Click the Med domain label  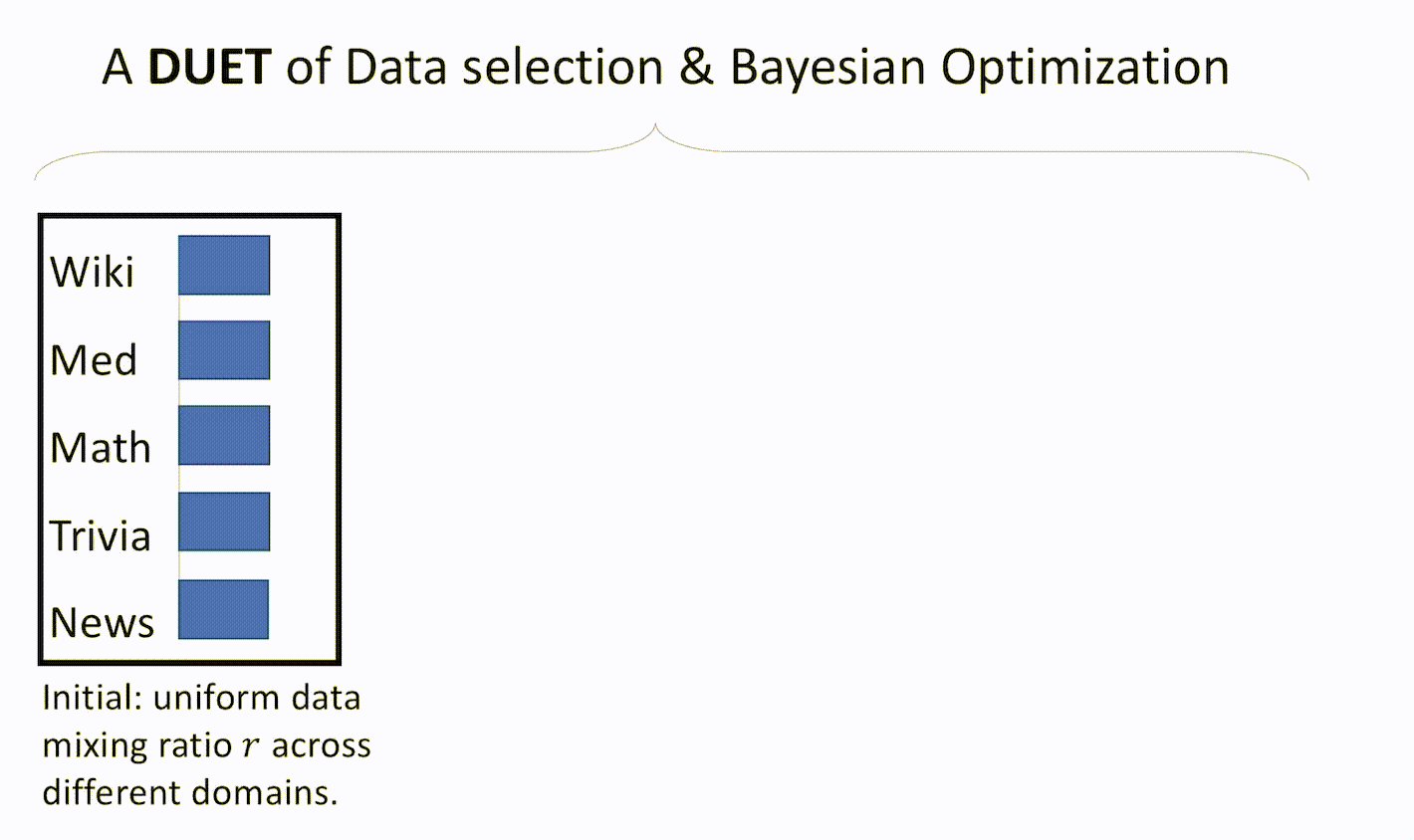point(94,359)
